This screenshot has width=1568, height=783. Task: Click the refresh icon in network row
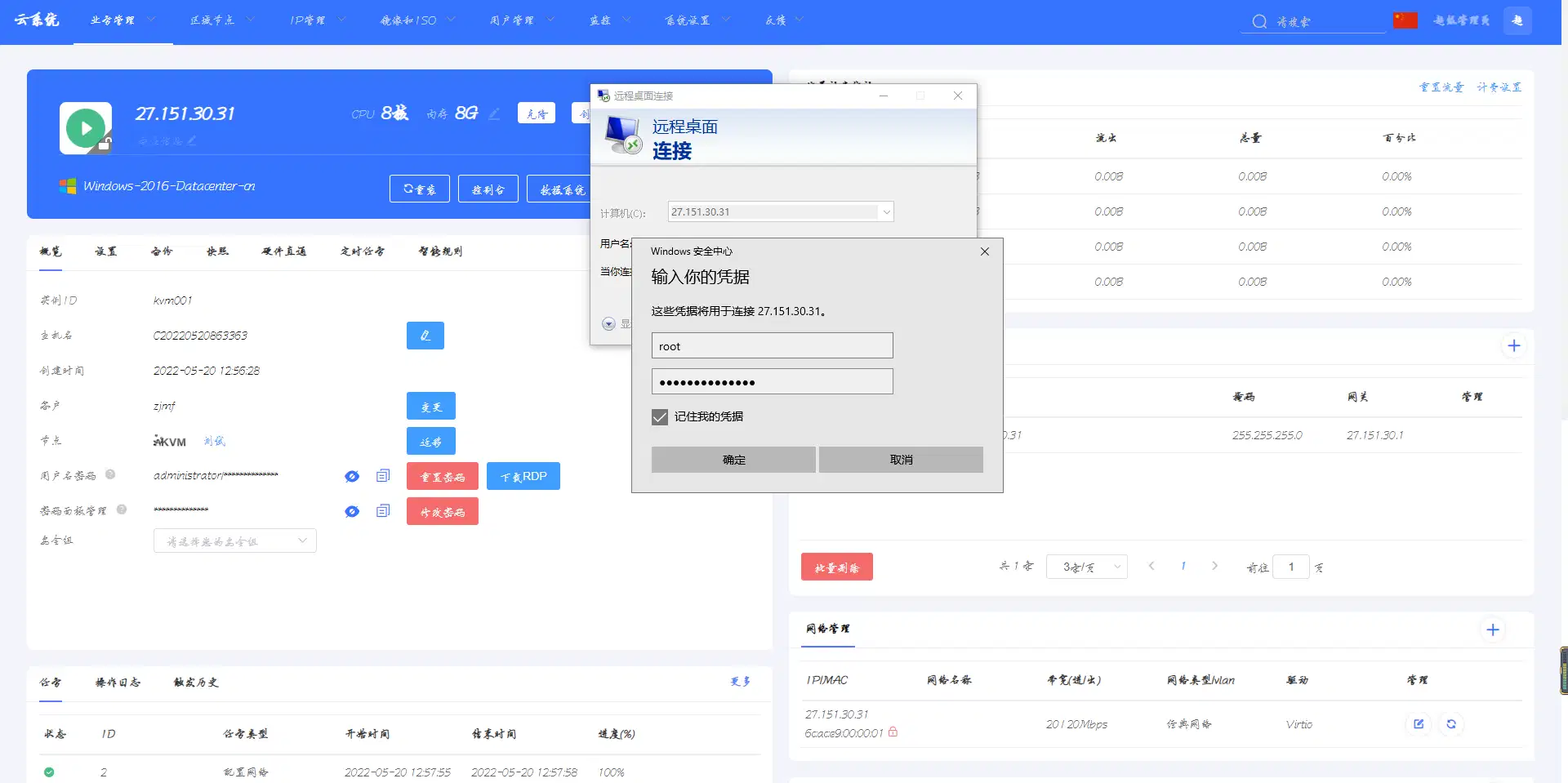pos(1451,724)
